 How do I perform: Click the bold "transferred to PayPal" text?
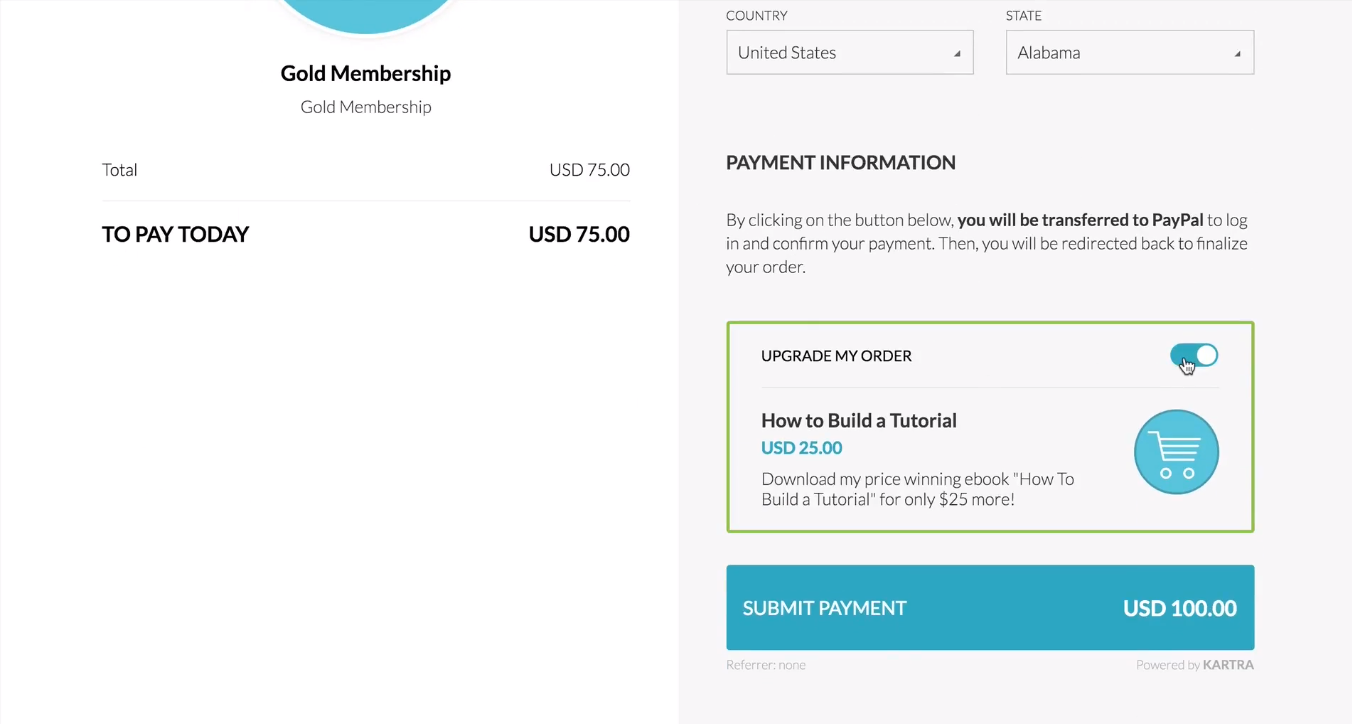point(1080,220)
